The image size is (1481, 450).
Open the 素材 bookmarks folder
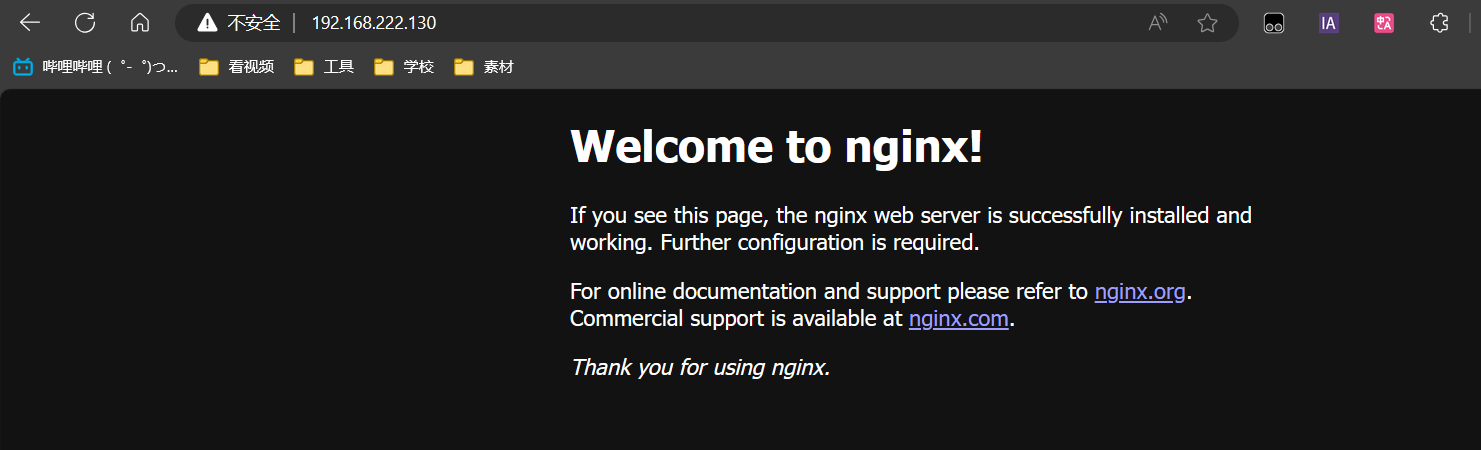point(484,67)
